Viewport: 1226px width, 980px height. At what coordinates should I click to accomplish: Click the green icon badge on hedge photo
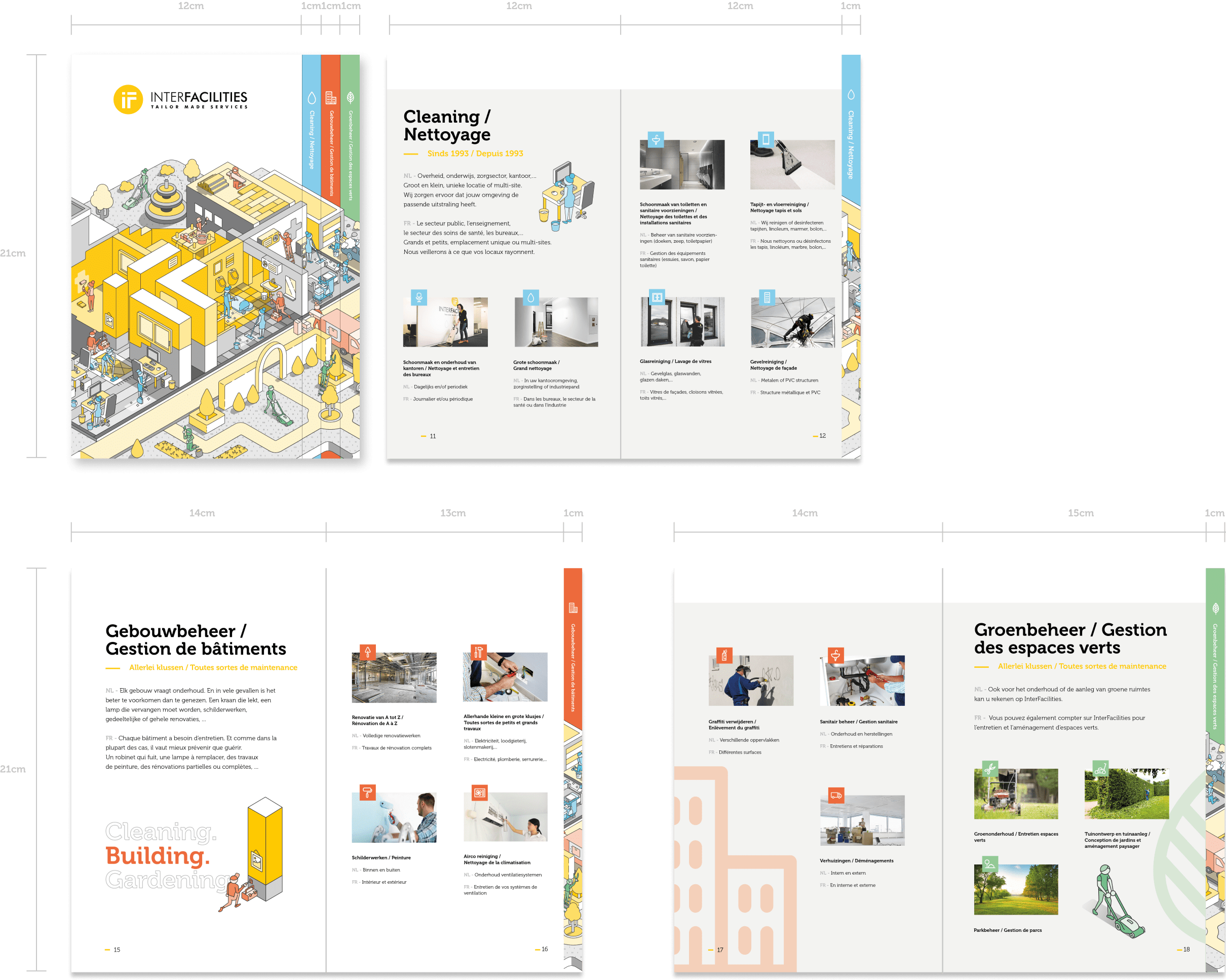(x=1101, y=769)
